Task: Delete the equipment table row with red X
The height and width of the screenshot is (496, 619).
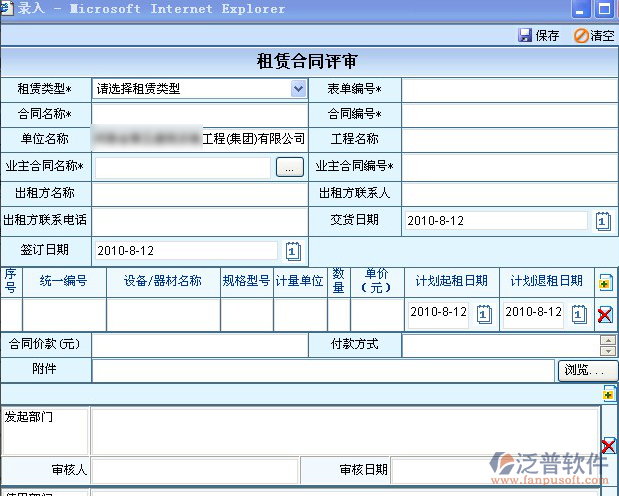Action: tap(605, 315)
